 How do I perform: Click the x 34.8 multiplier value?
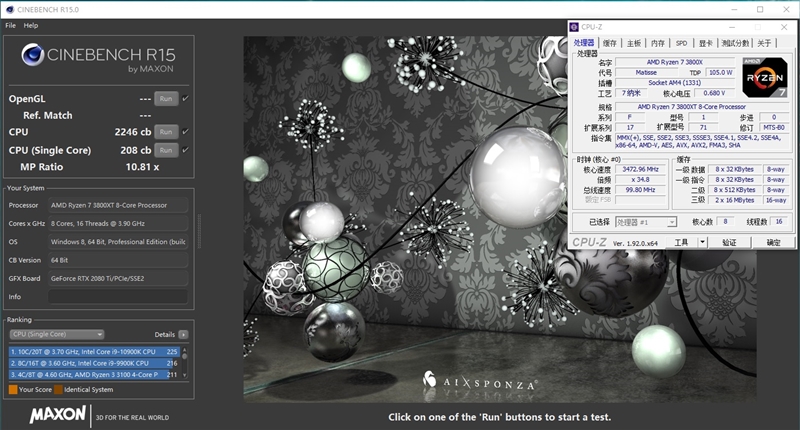tap(640, 180)
